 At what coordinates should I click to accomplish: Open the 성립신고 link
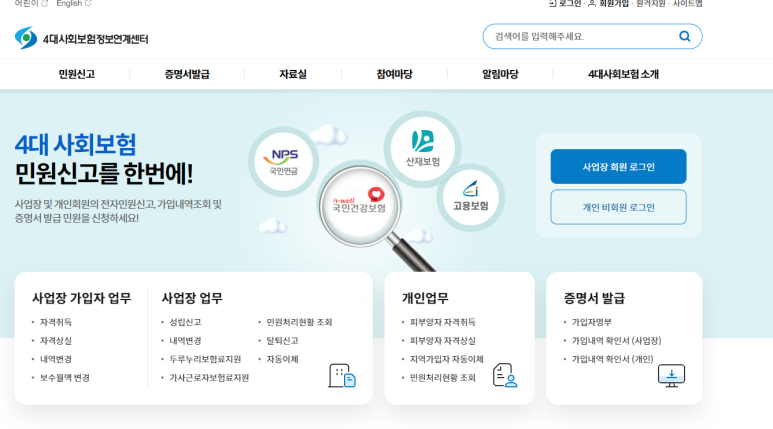[185, 322]
